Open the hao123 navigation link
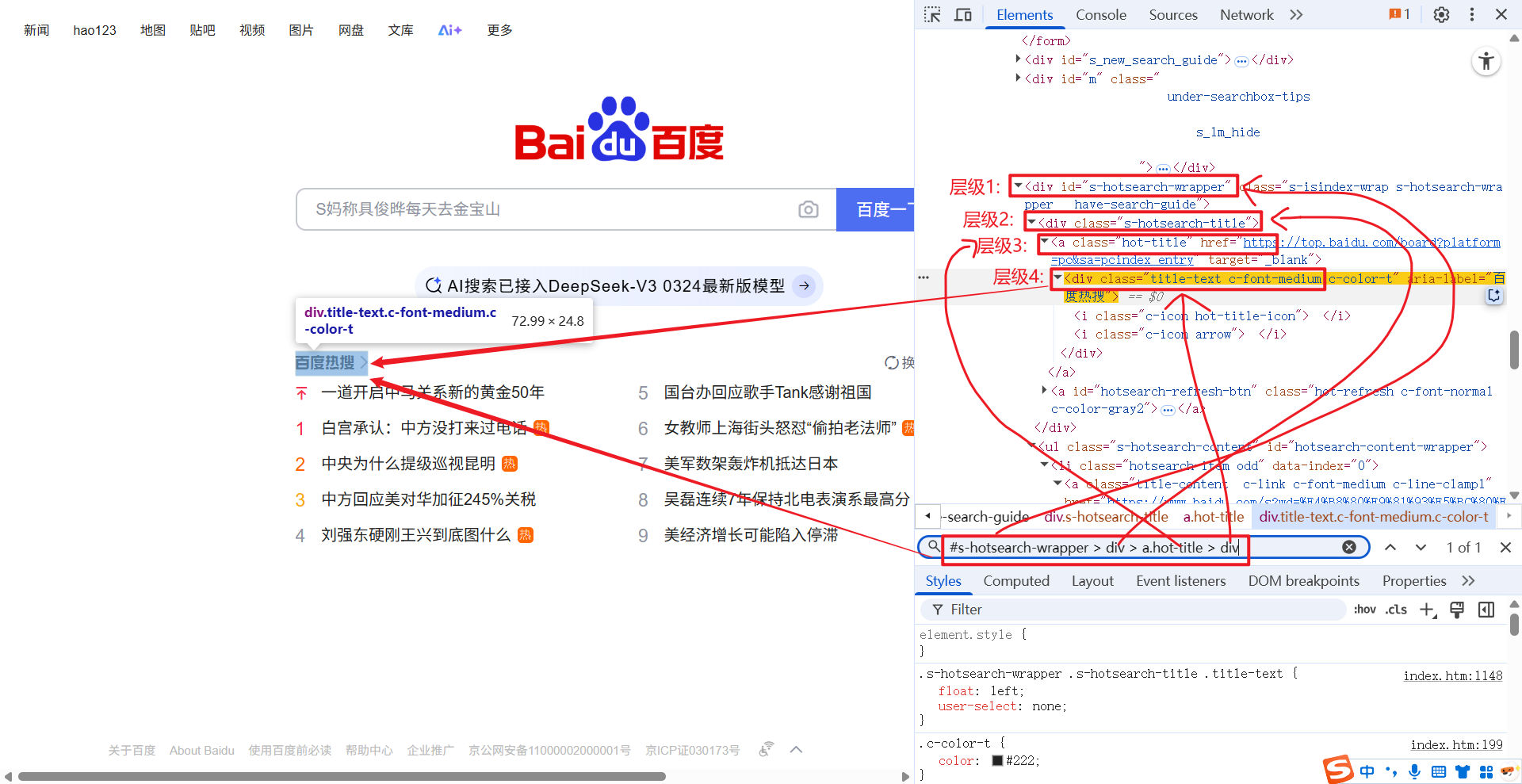1522x784 pixels. click(94, 30)
